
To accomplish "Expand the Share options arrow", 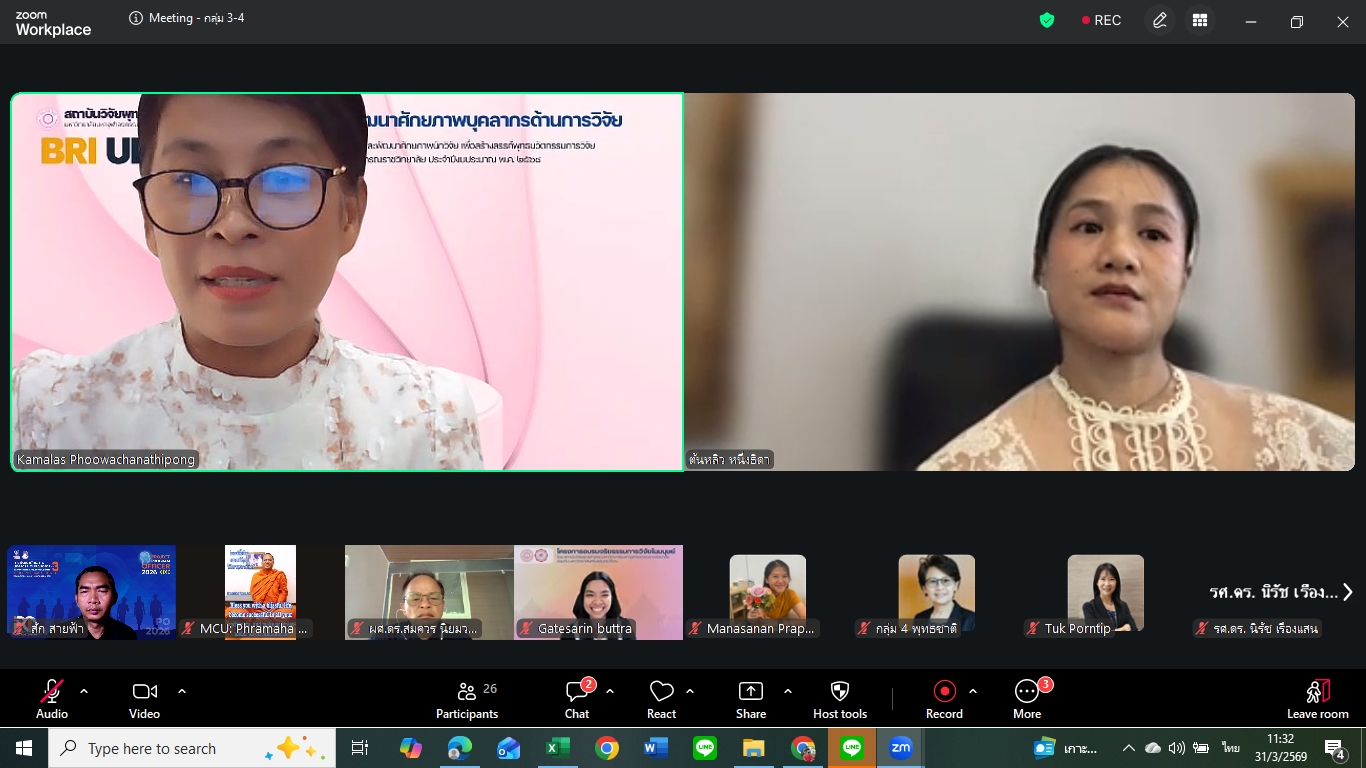I will pos(788,691).
